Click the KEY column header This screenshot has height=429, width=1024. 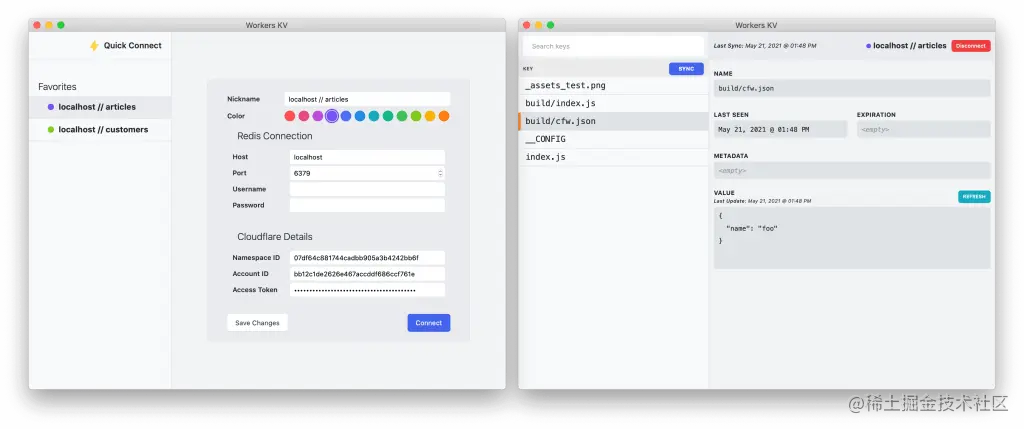coord(528,69)
